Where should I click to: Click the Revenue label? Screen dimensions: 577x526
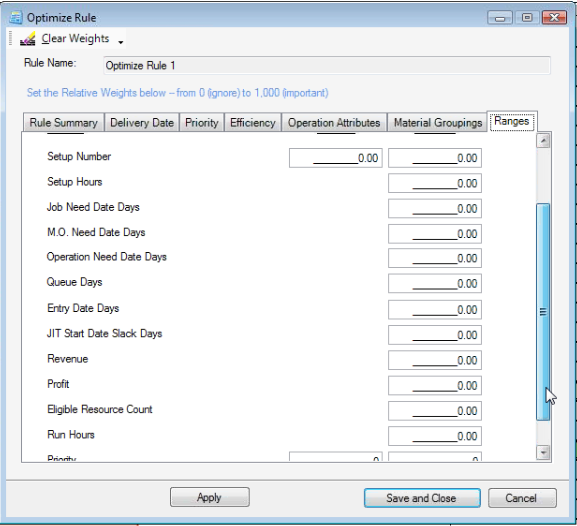pyautogui.click(x=68, y=359)
